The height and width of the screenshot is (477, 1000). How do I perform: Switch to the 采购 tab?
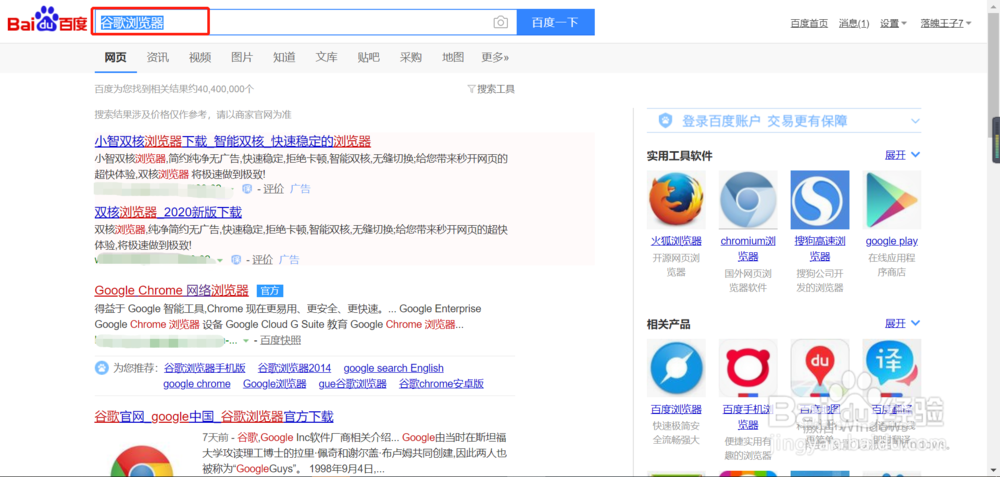(411, 57)
